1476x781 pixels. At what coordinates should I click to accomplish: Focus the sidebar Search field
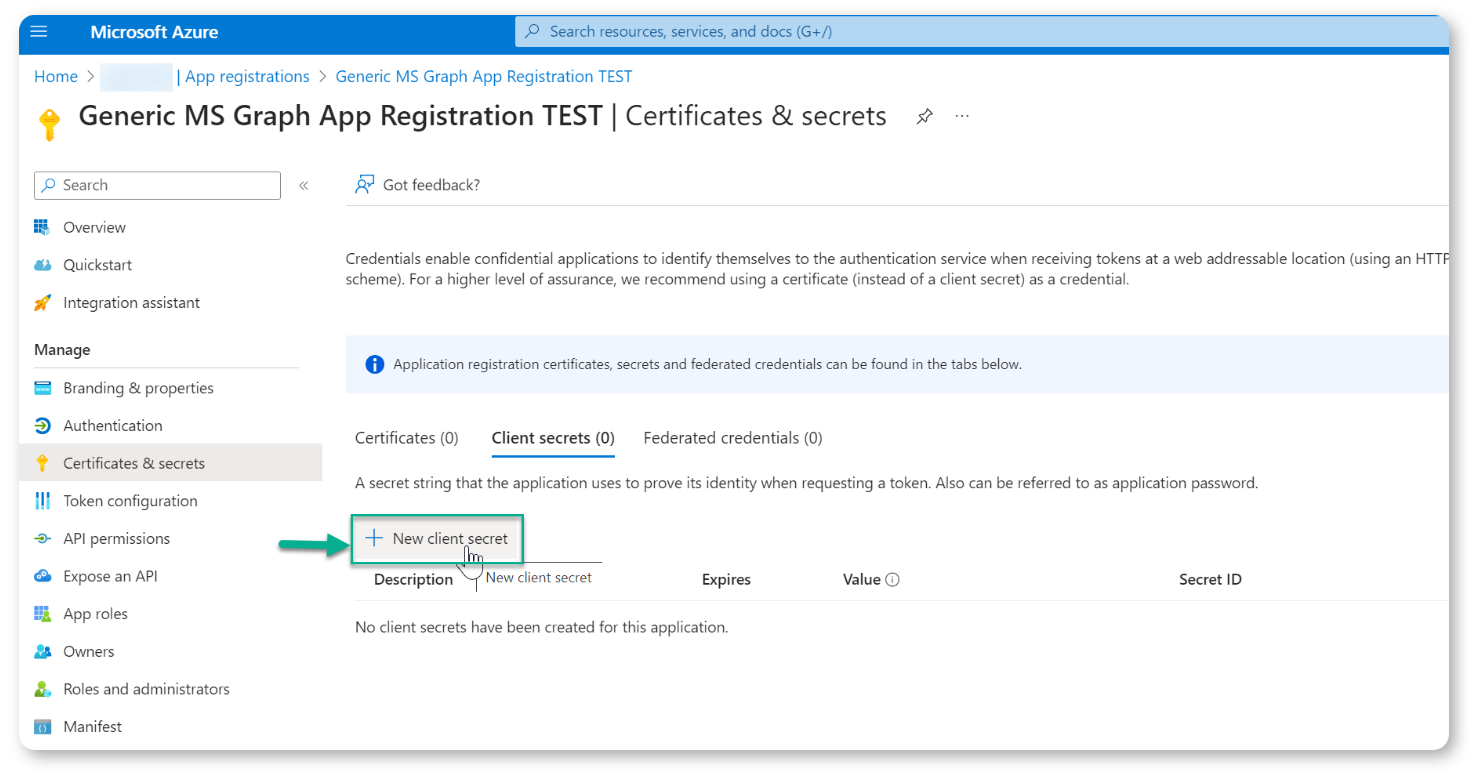(x=158, y=185)
